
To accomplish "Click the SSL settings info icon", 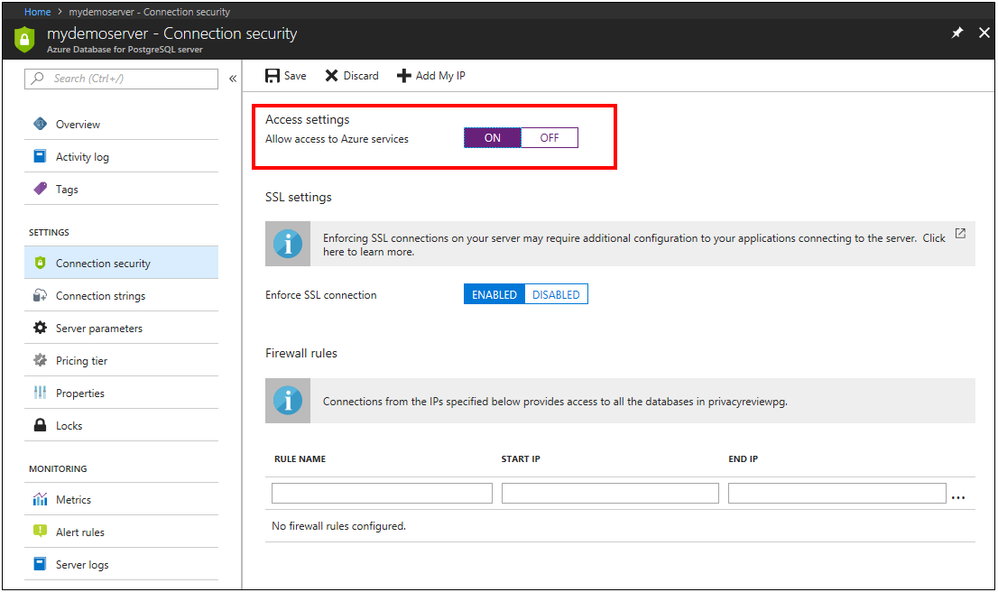I will click(x=288, y=244).
